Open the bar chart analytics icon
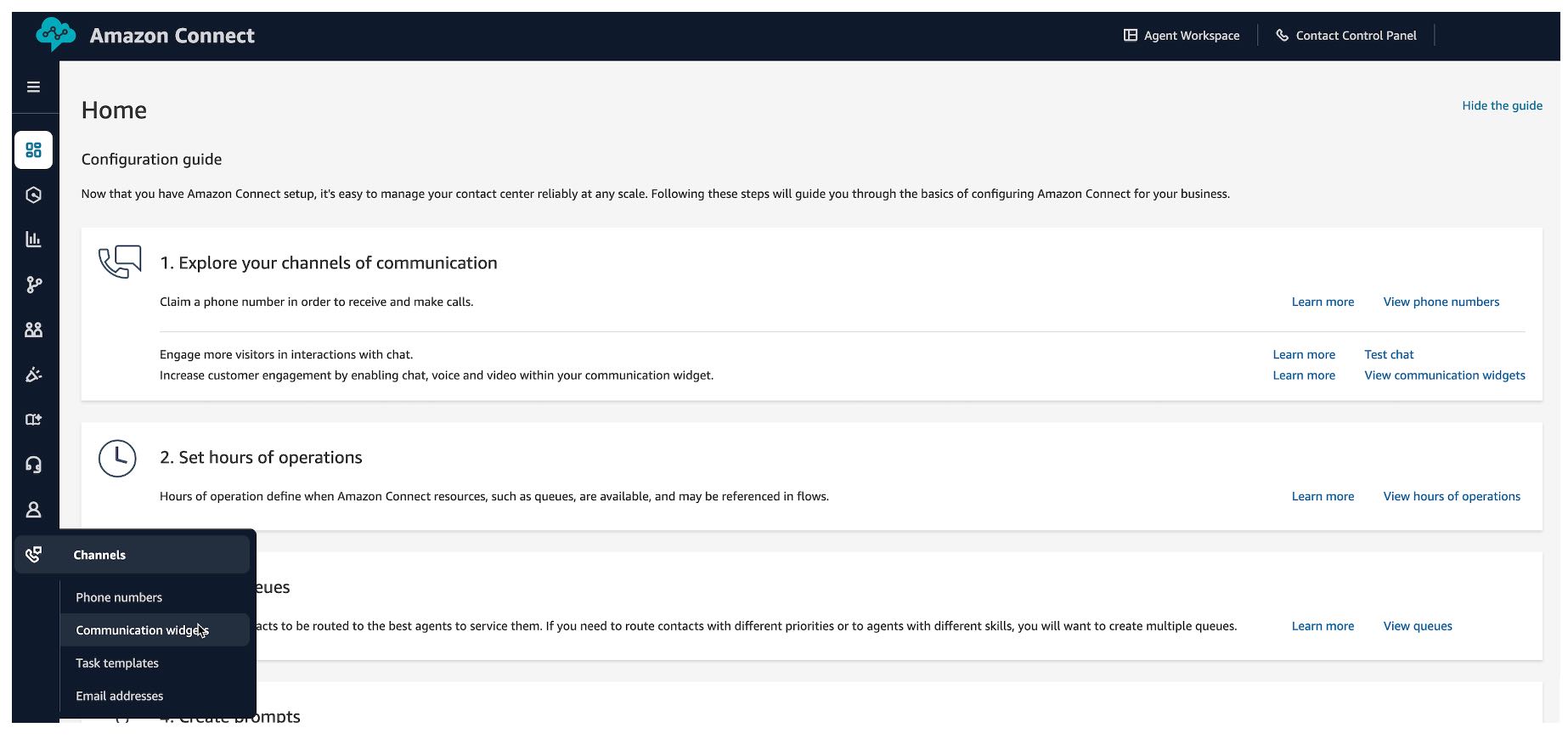This screenshot has width=1568, height=739. pos(34,240)
